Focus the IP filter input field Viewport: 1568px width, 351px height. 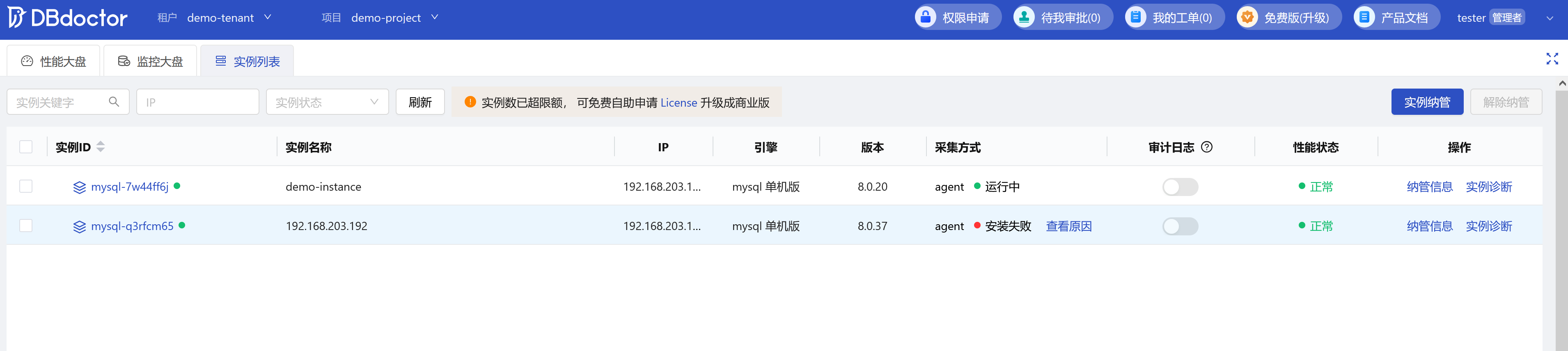pos(198,102)
